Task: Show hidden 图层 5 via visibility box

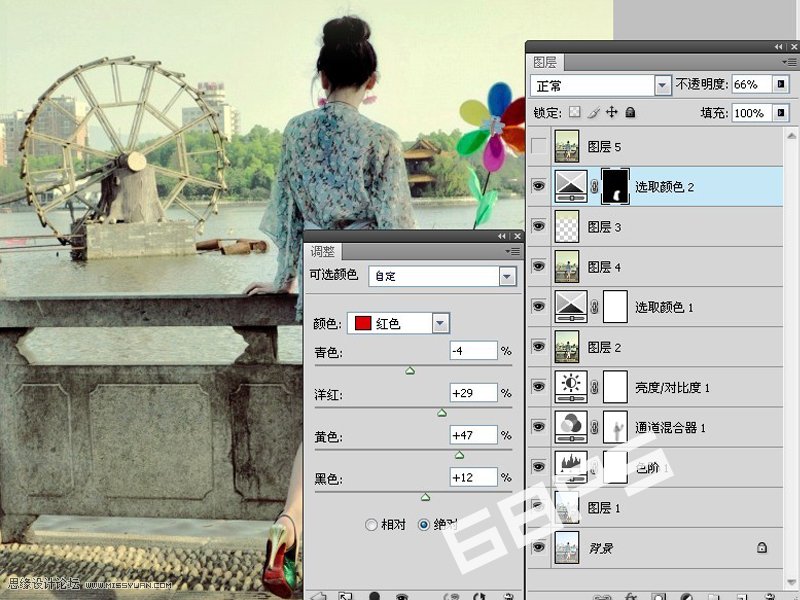Action: (539, 146)
